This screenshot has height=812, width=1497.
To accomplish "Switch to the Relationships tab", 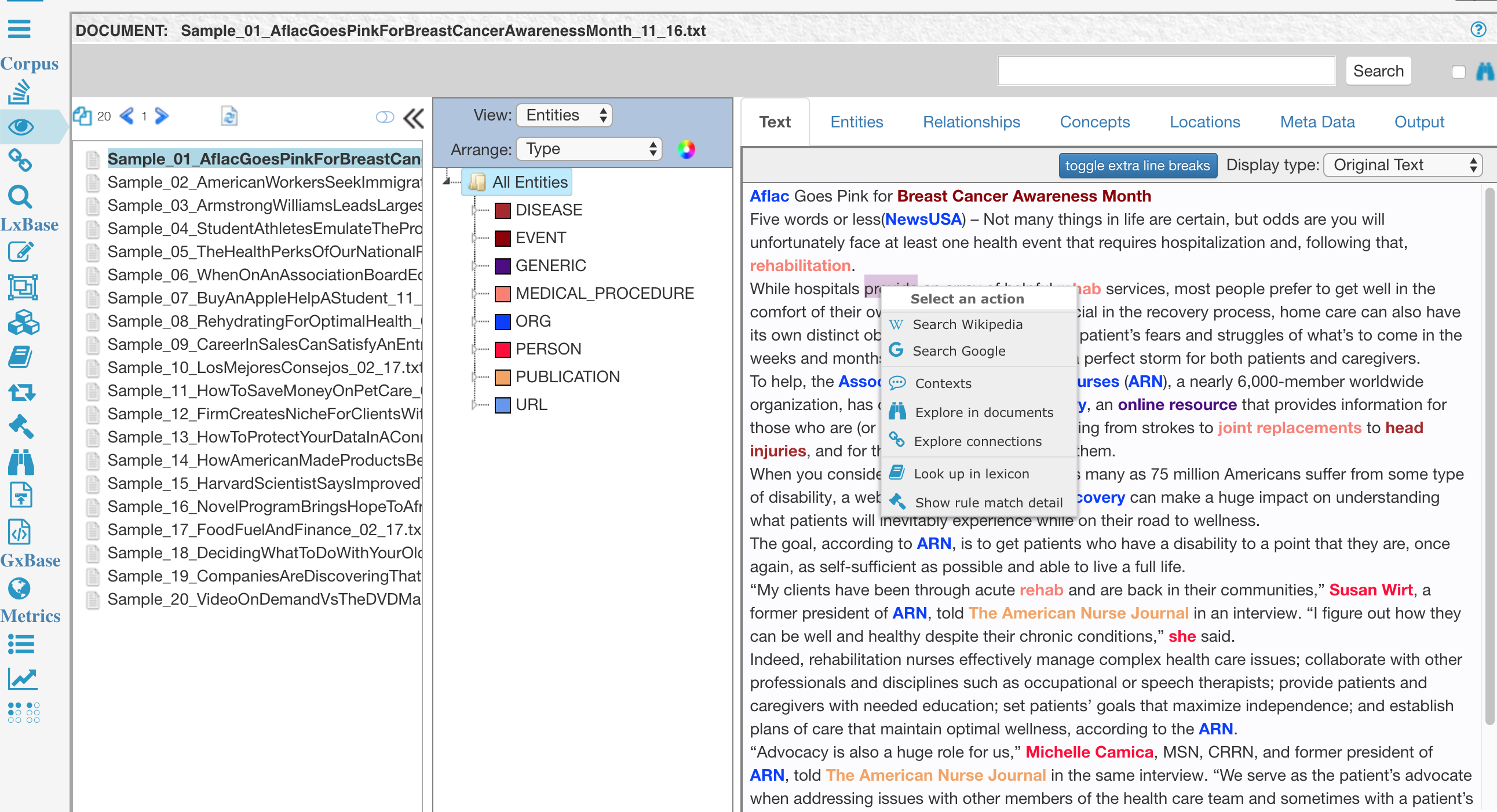I will 970,122.
